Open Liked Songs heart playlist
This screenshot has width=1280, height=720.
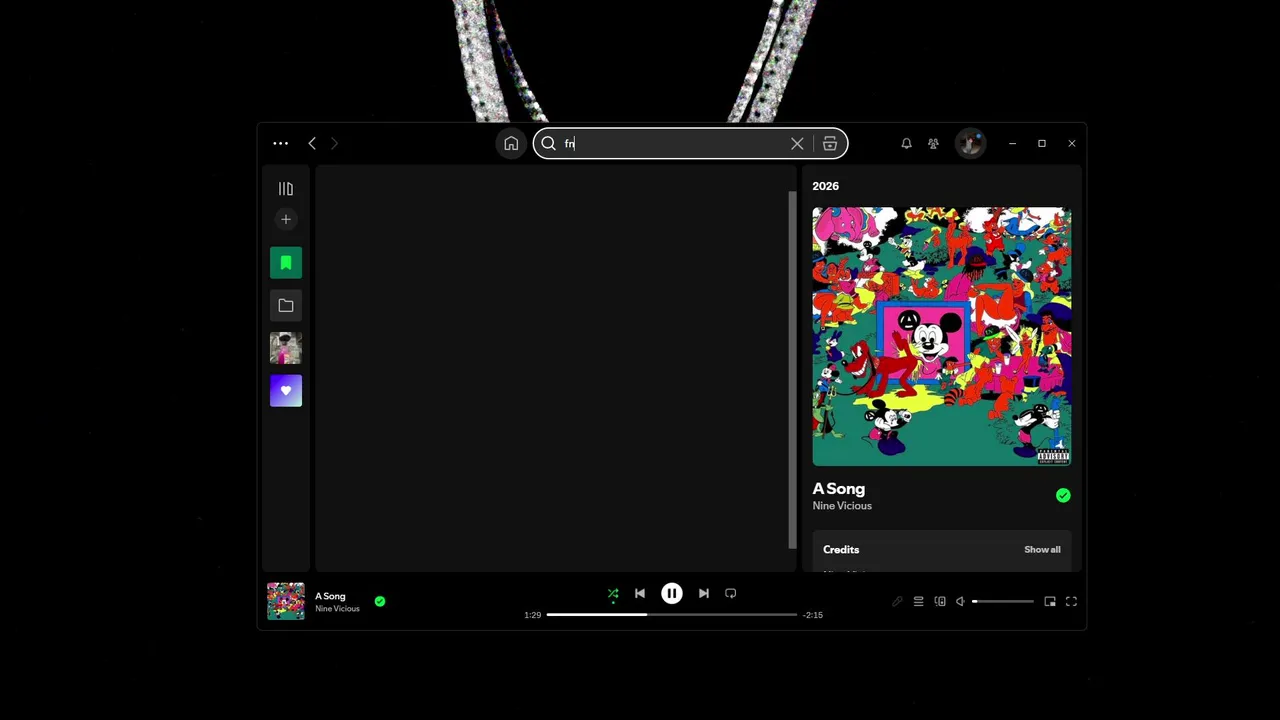pyautogui.click(x=286, y=391)
